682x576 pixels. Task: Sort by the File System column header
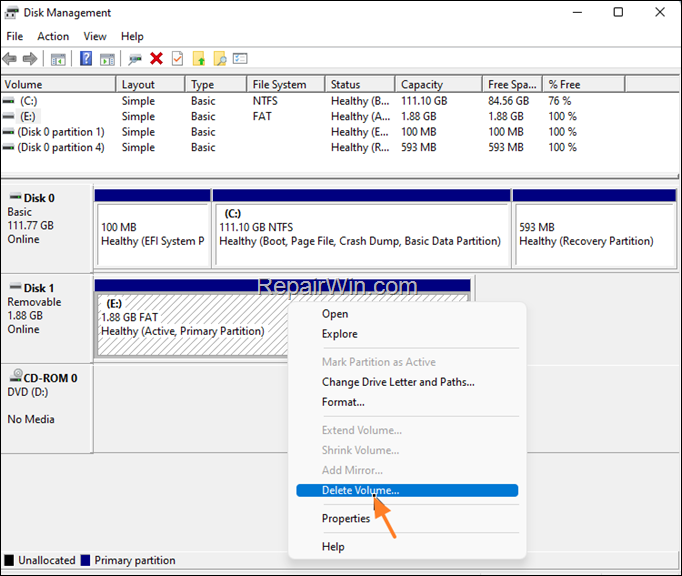click(x=286, y=84)
